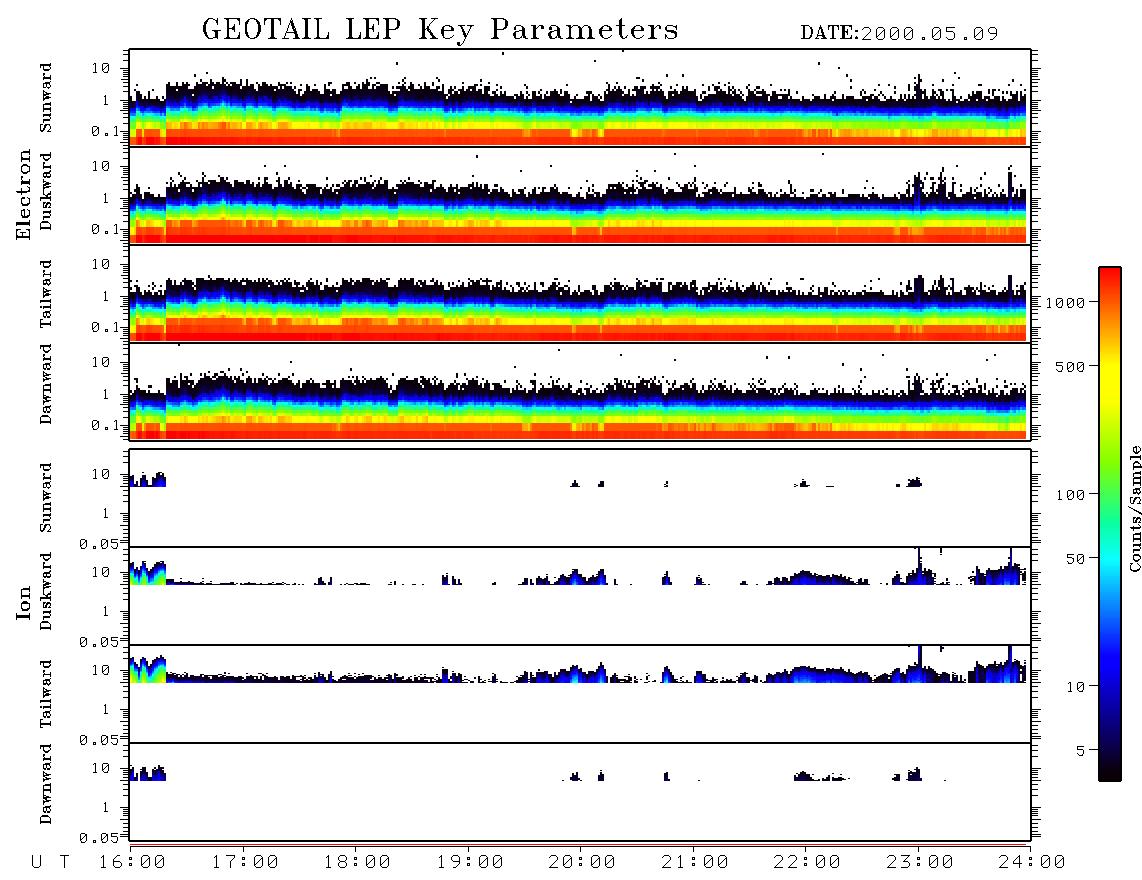Screen dimensions: 1142x880
Task: Click the 18:00 time tick label
Action: tap(358, 863)
